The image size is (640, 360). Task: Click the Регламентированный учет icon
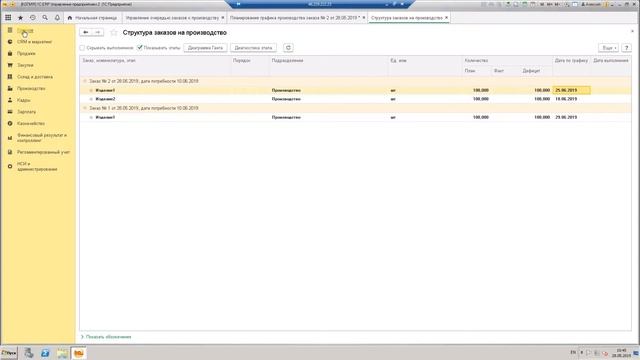[x=10, y=152]
